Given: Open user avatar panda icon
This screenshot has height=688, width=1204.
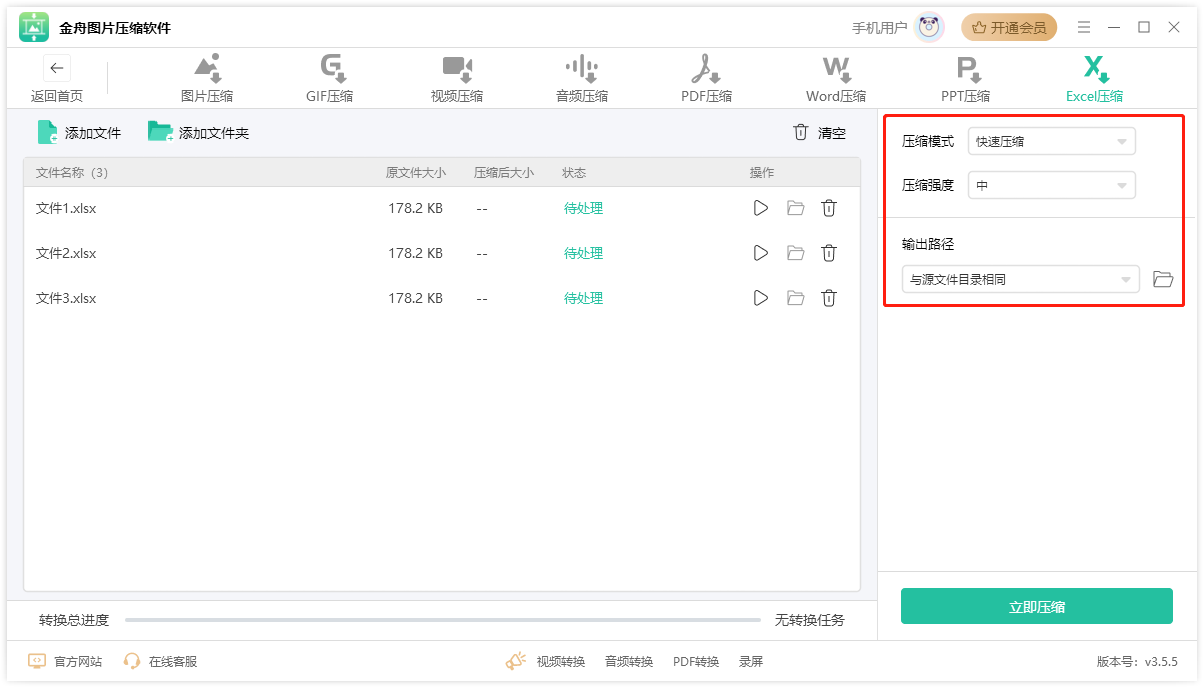Looking at the screenshot, I should click(x=930, y=27).
